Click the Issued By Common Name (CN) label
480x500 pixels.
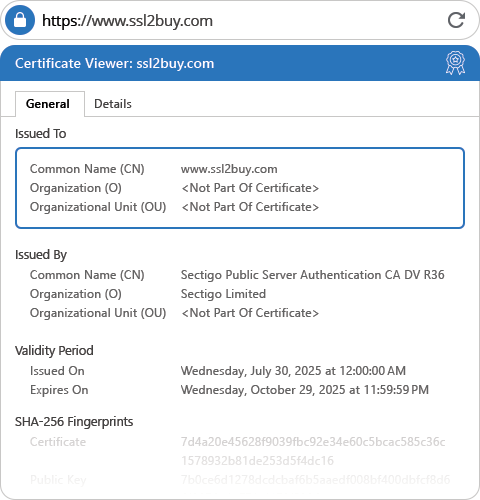pos(87,275)
